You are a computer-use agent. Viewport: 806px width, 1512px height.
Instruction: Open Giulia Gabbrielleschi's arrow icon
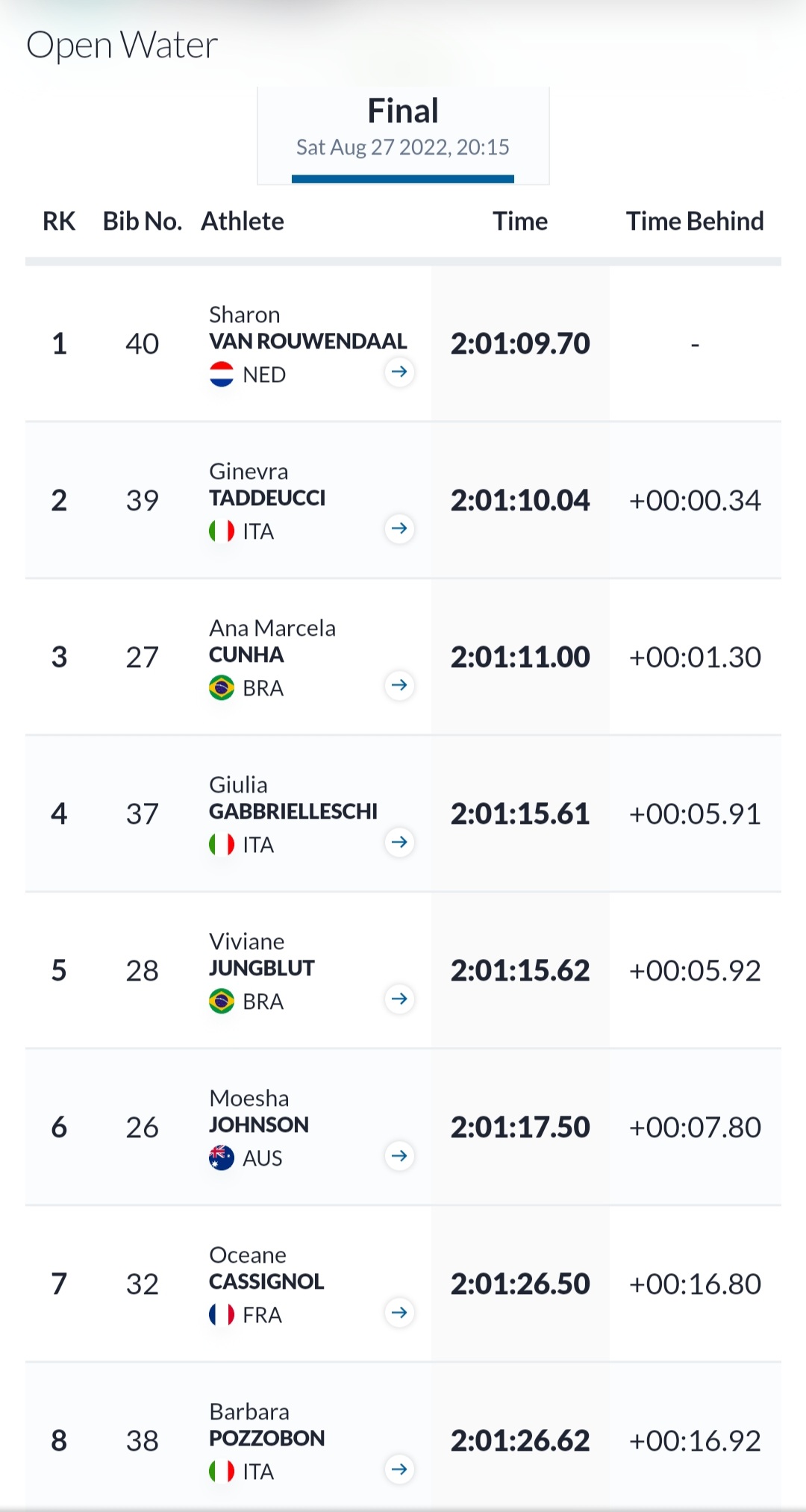pyautogui.click(x=399, y=842)
